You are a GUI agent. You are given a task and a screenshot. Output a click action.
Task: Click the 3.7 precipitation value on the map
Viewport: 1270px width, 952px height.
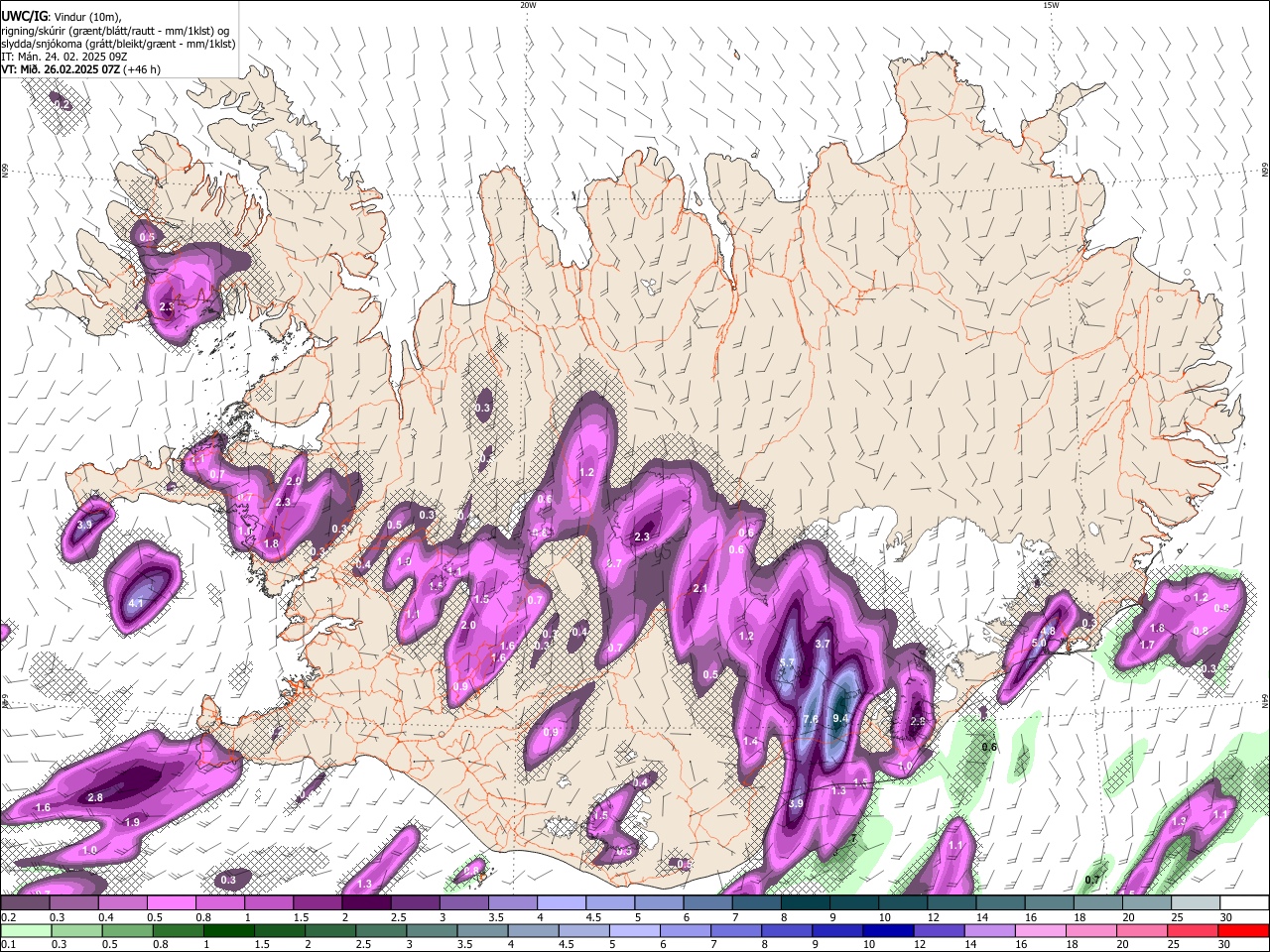tap(822, 644)
